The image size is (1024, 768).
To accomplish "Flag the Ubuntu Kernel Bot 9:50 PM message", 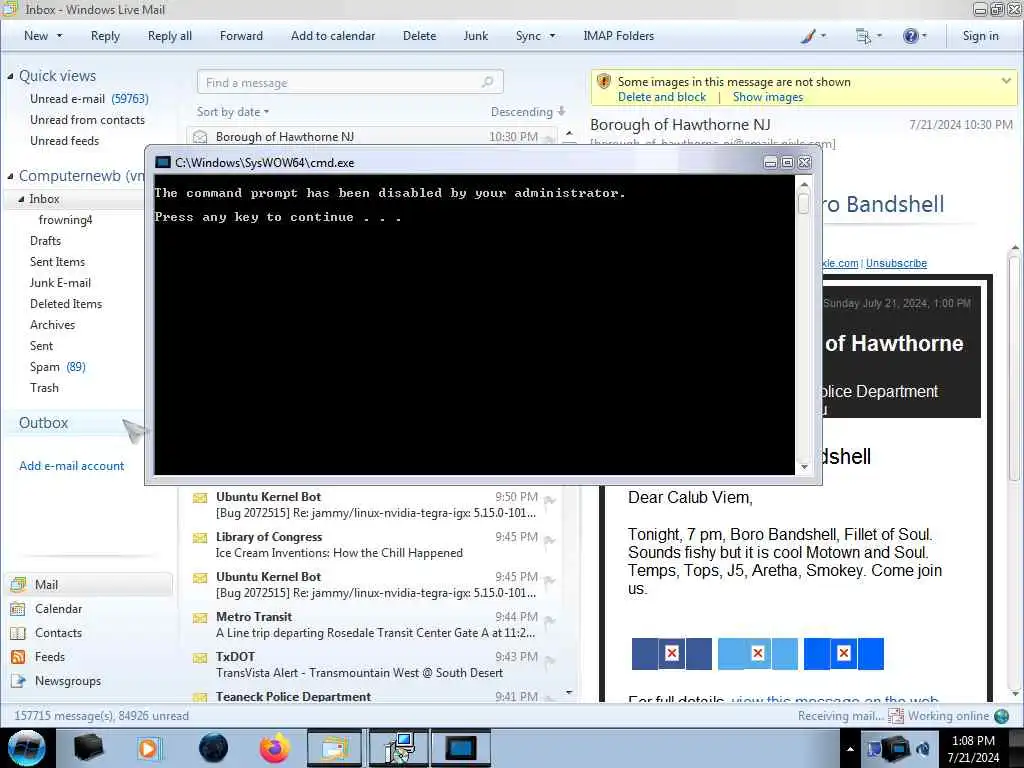I will (549, 500).
